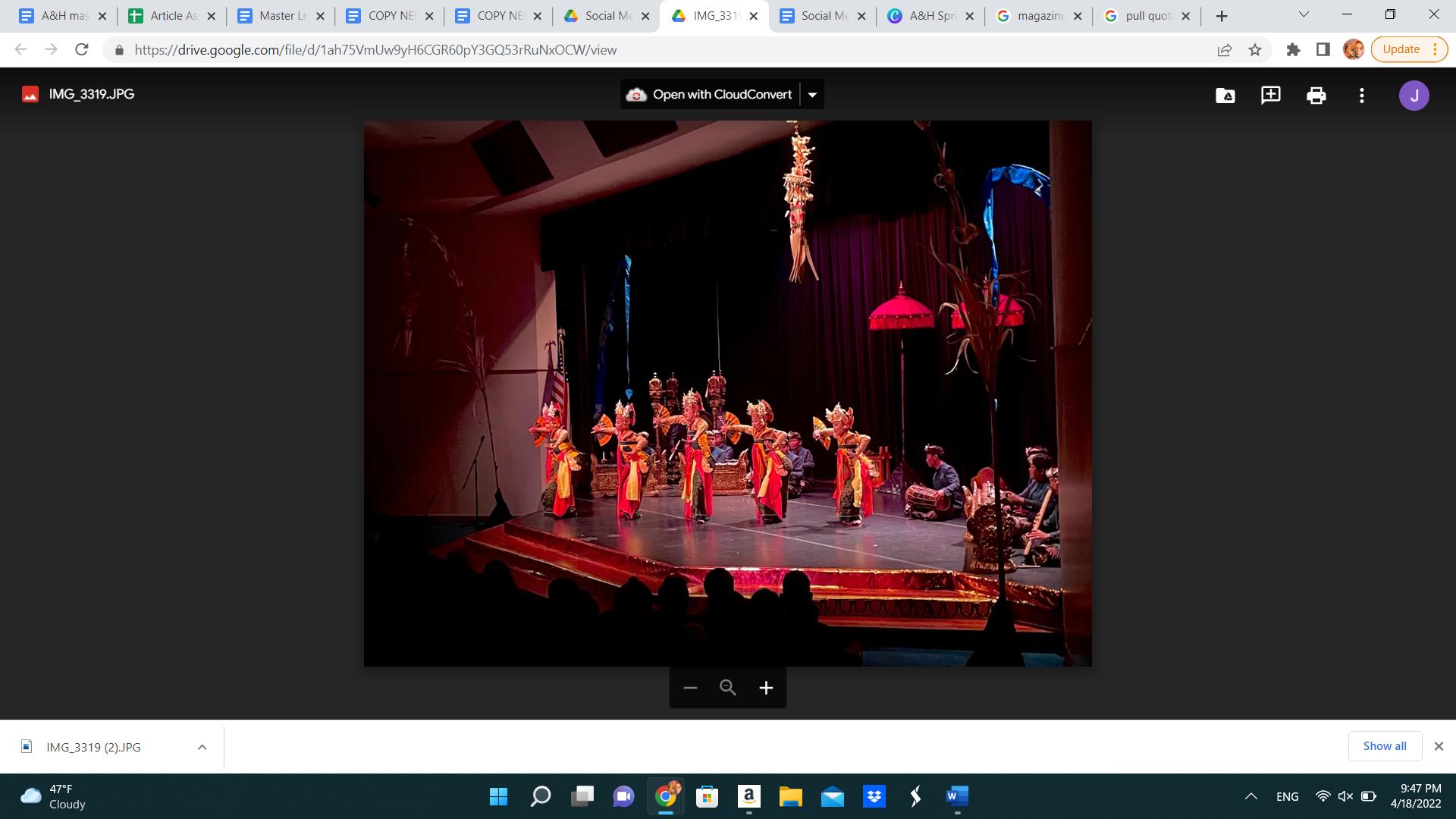Reset zoom with magnifier icon
This screenshot has width=1456, height=819.
click(727, 688)
